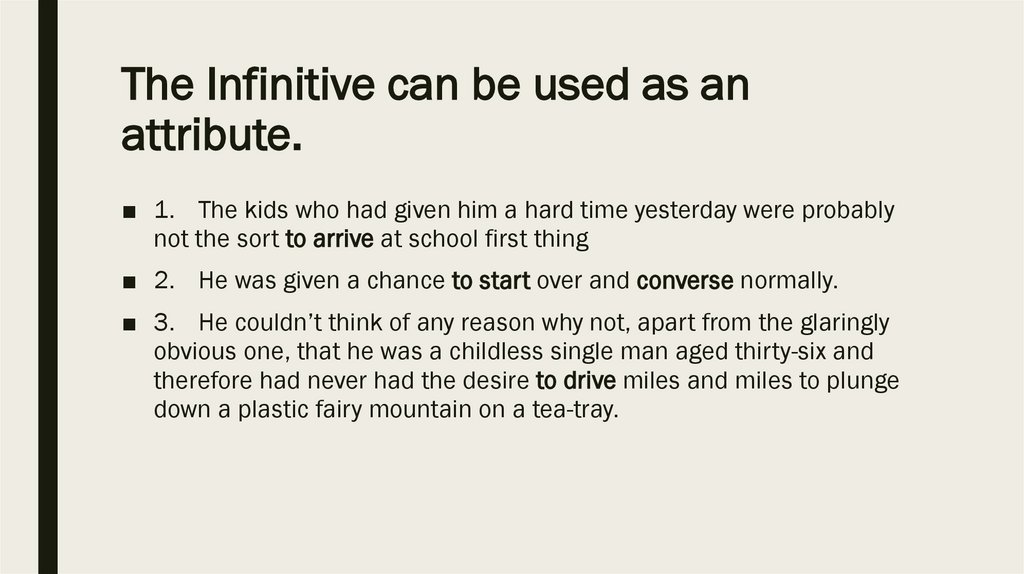Image resolution: width=1024 pixels, height=574 pixels.
Task: Click the square bullet before sentence 3
Action: [x=129, y=325]
